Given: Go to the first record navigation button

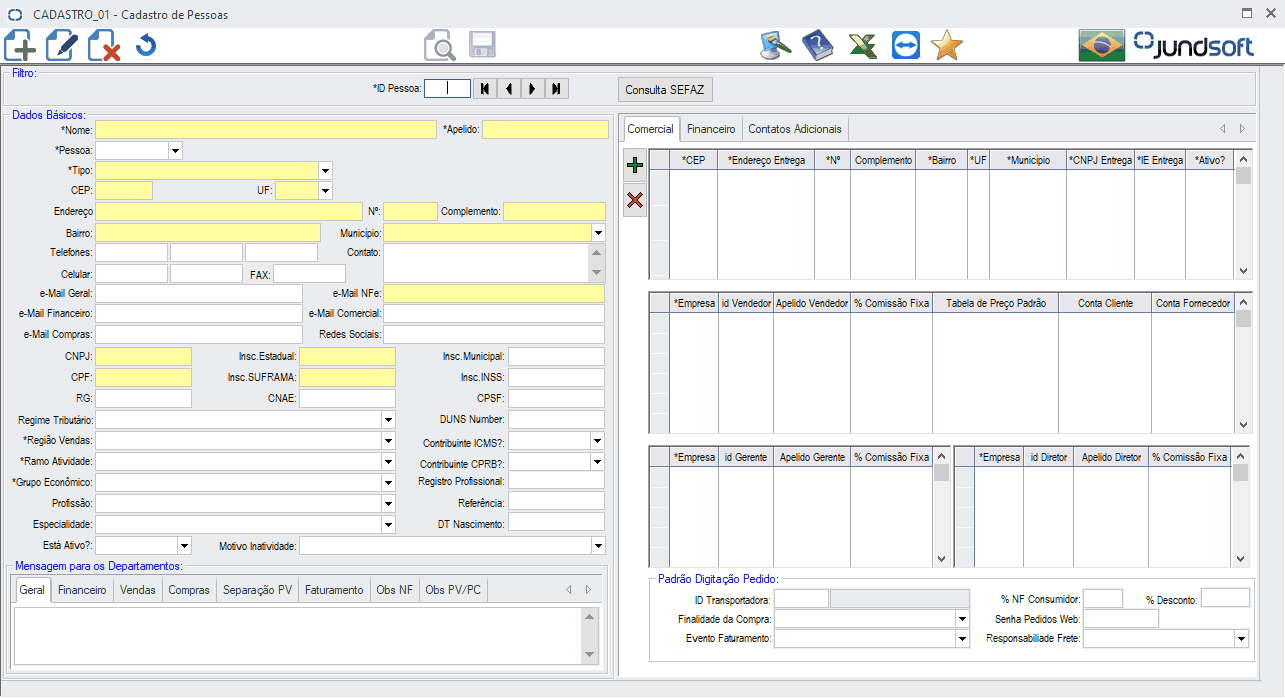Looking at the screenshot, I should coord(484,89).
